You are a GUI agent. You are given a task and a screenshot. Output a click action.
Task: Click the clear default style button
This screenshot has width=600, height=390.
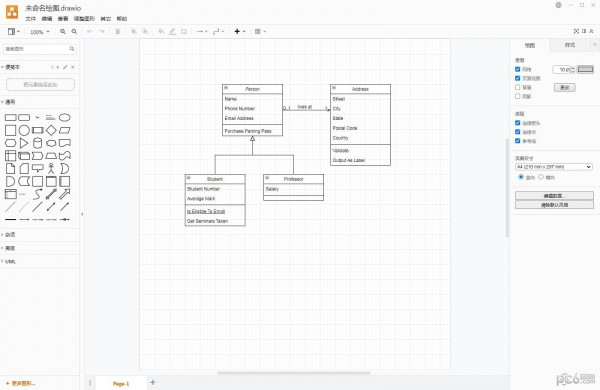pos(554,205)
